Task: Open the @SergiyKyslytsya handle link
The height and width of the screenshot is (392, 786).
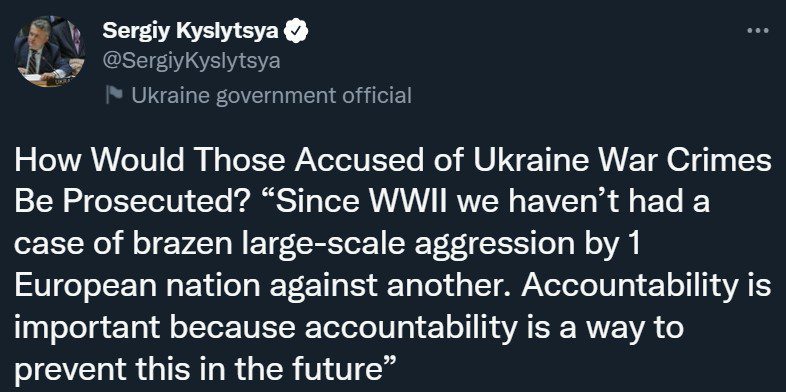Action: pos(191,61)
